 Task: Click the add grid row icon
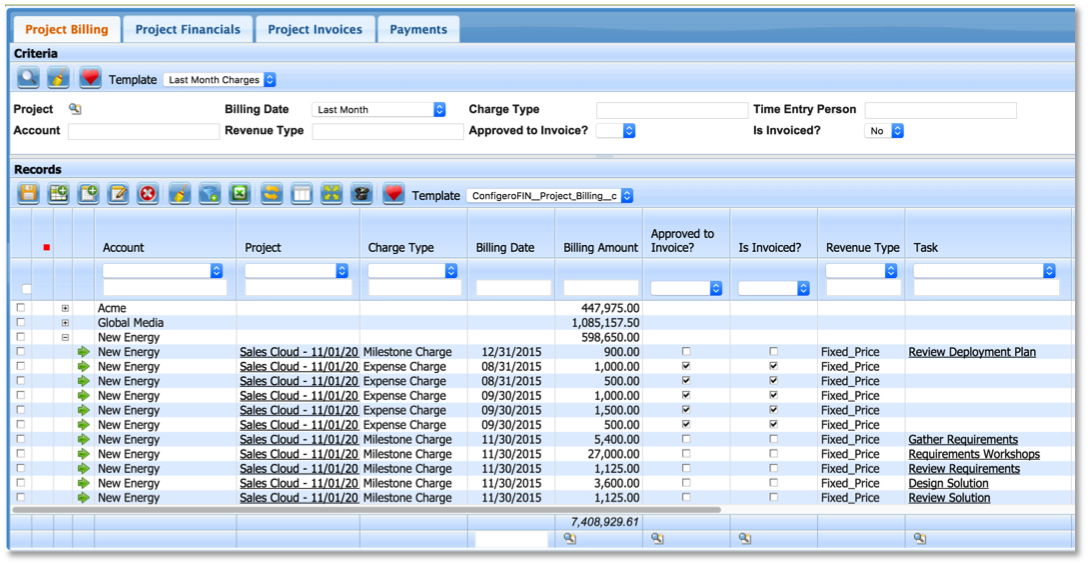pyautogui.click(x=58, y=194)
